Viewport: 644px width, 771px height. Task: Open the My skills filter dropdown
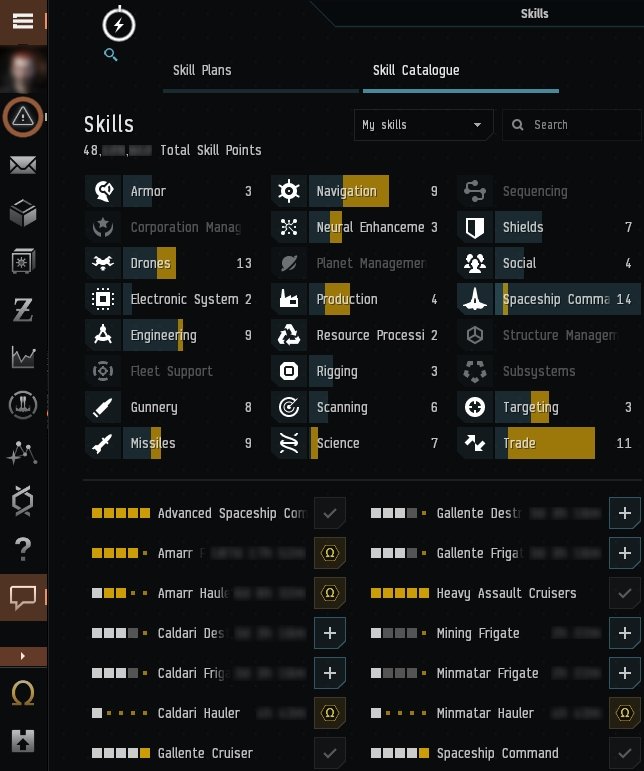[423, 125]
